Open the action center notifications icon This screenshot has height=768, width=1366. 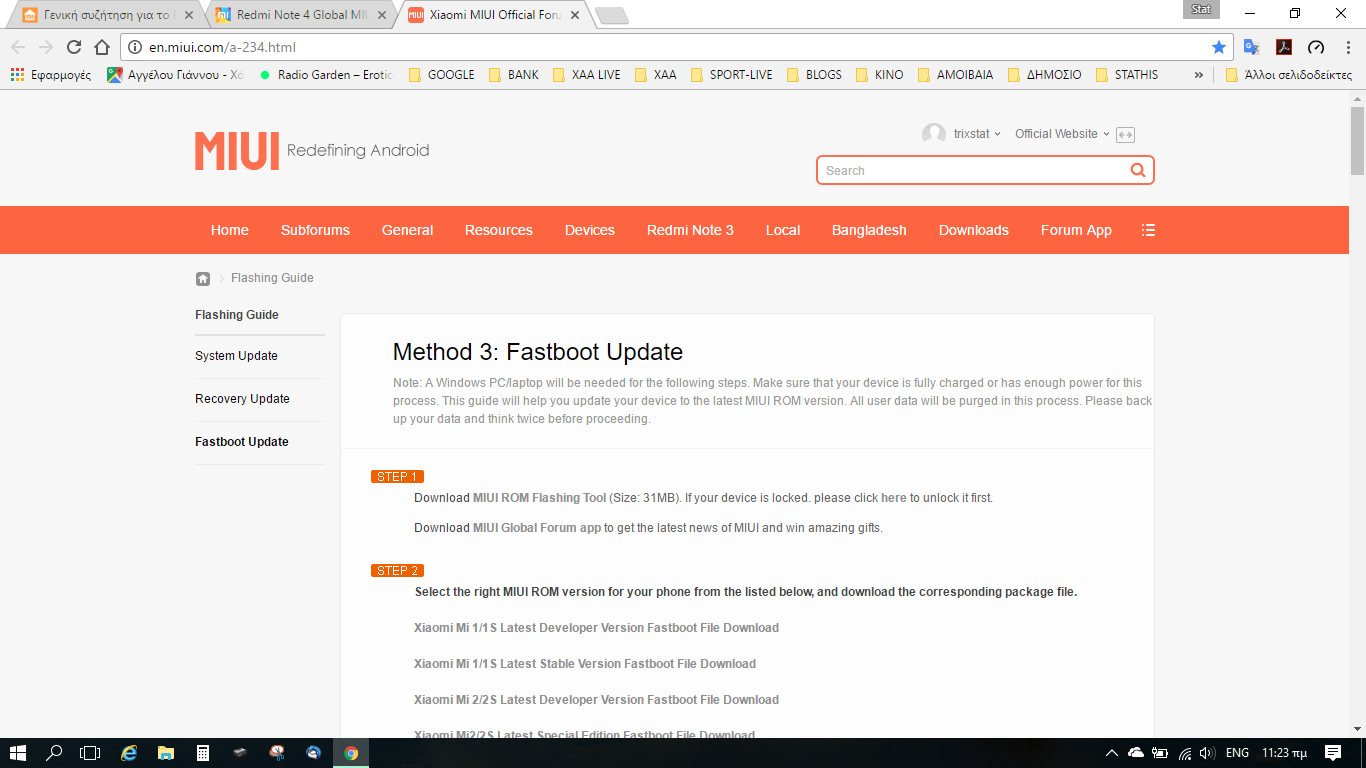1333,753
